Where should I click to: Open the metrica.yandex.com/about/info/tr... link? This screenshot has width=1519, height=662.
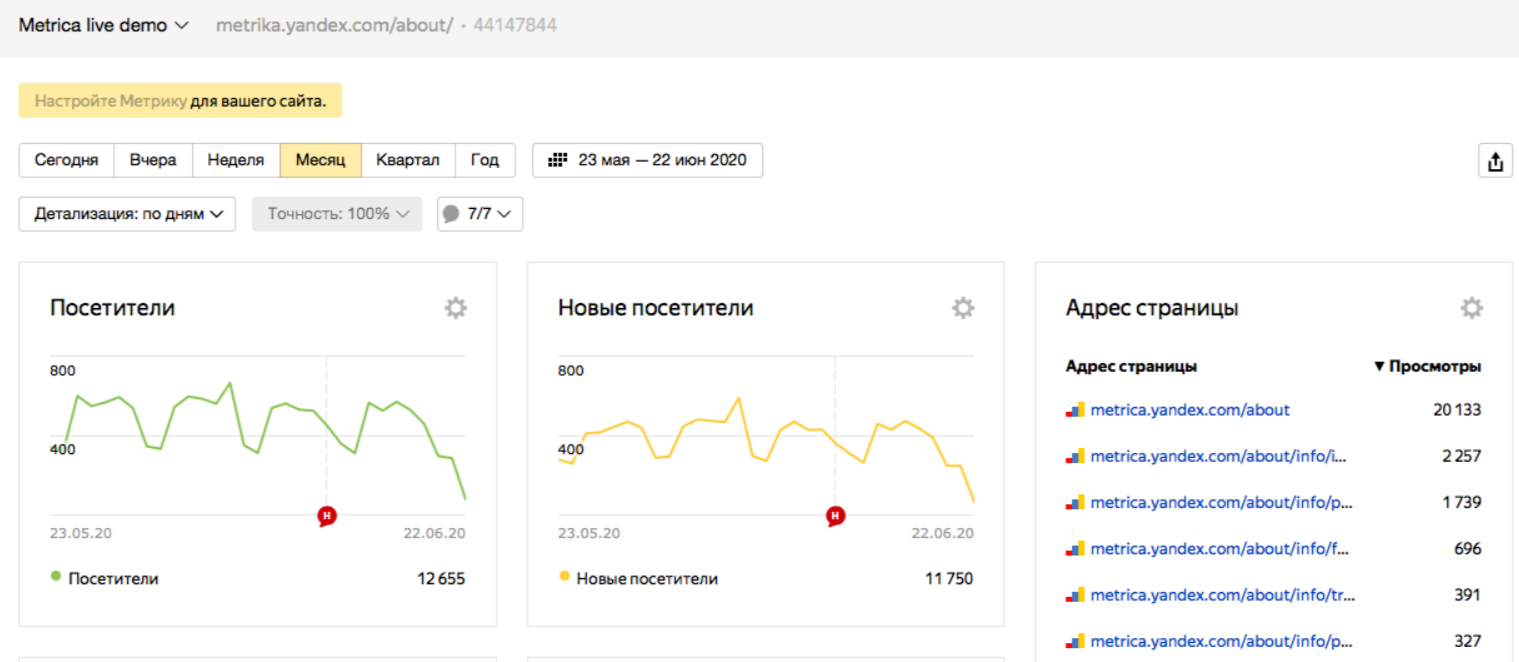point(1223,595)
